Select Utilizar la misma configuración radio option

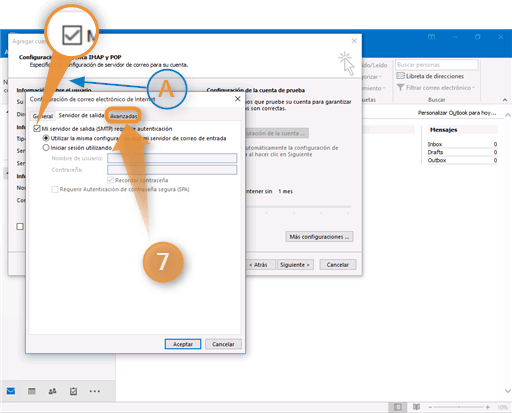coord(46,138)
